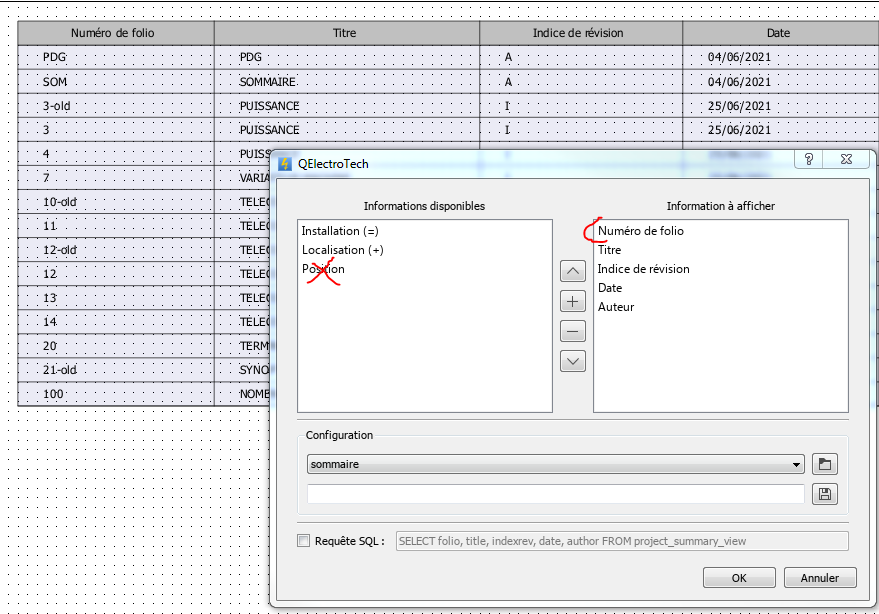Click the move up arrow button
The height and width of the screenshot is (614, 879).
tap(573, 271)
